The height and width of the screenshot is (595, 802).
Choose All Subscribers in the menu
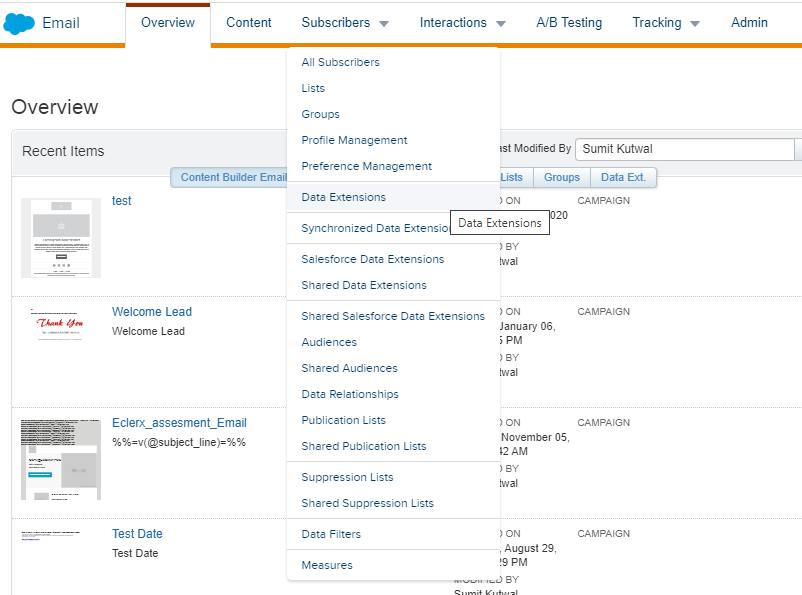click(341, 62)
